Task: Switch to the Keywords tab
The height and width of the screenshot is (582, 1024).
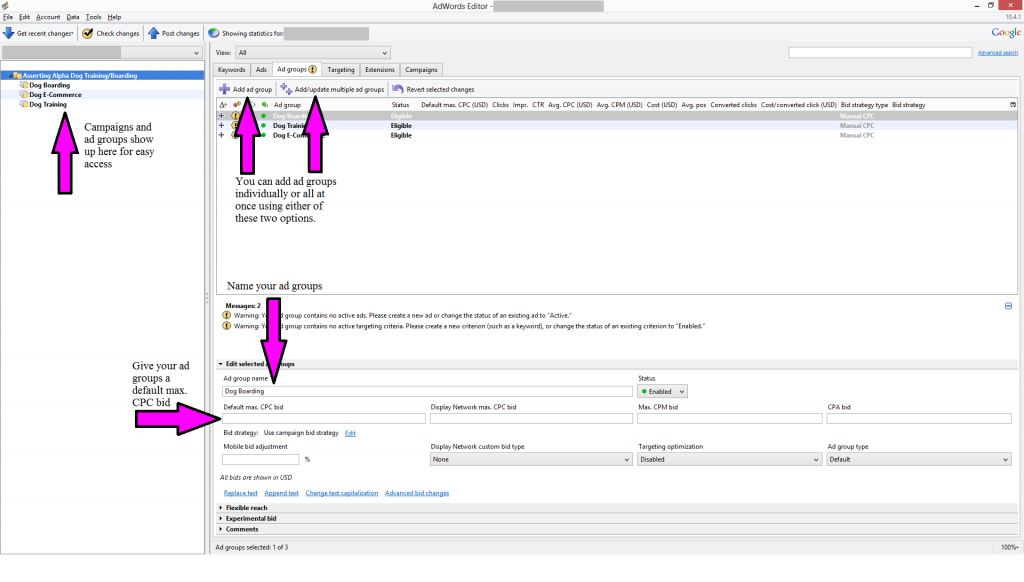Action: click(x=232, y=70)
